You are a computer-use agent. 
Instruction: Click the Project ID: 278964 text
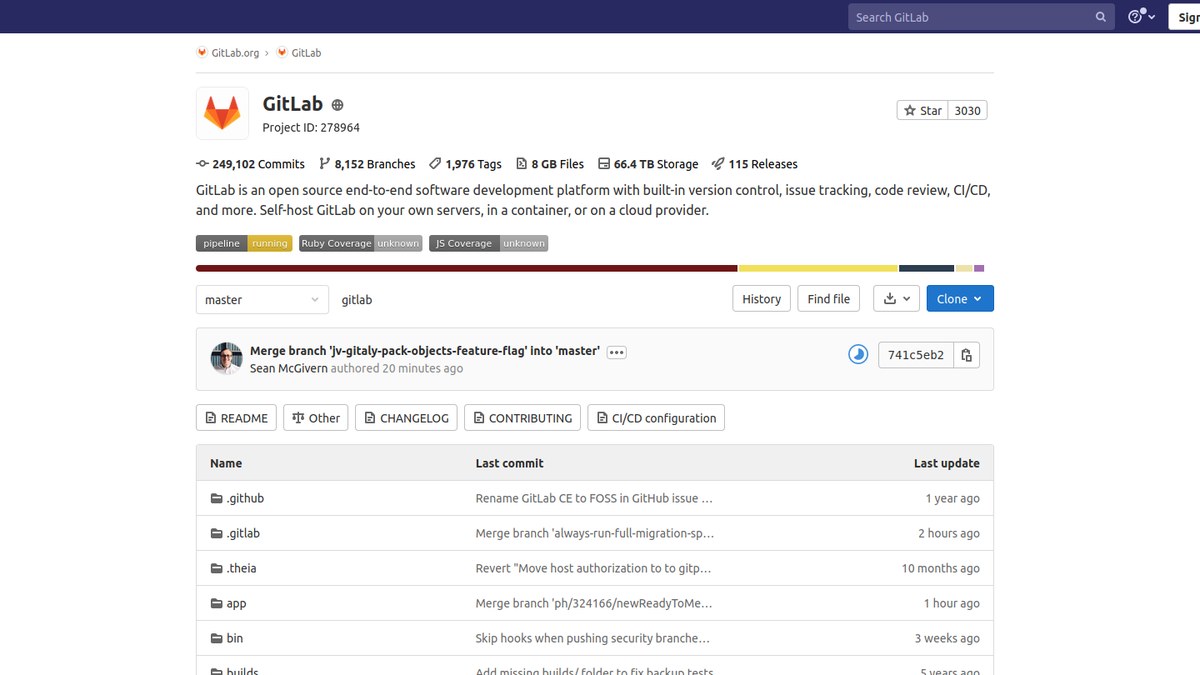(311, 128)
